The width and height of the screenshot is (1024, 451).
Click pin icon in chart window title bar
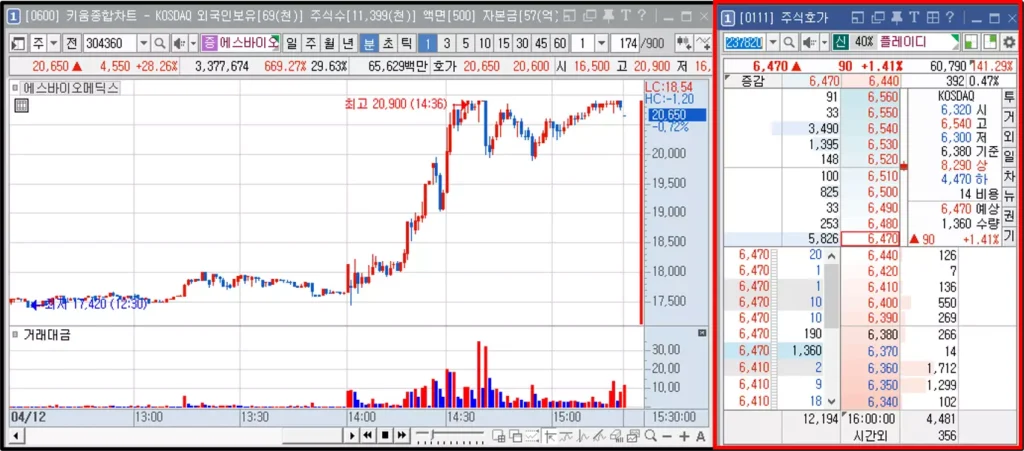click(x=607, y=16)
